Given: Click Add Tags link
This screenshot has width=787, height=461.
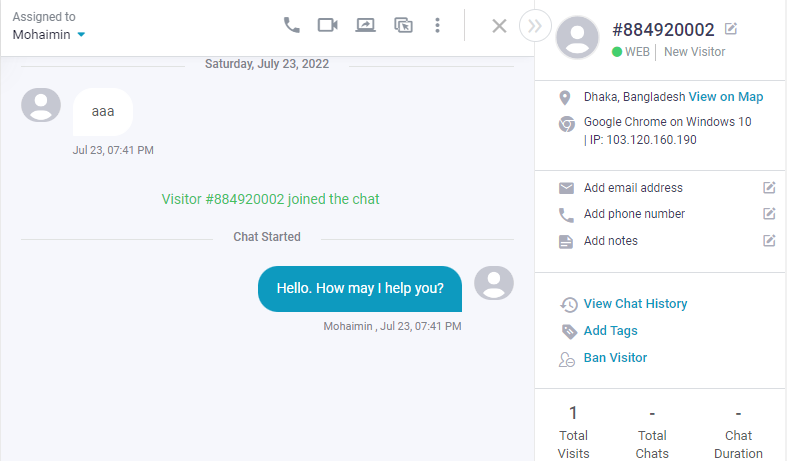Looking at the screenshot, I should click(x=610, y=331).
